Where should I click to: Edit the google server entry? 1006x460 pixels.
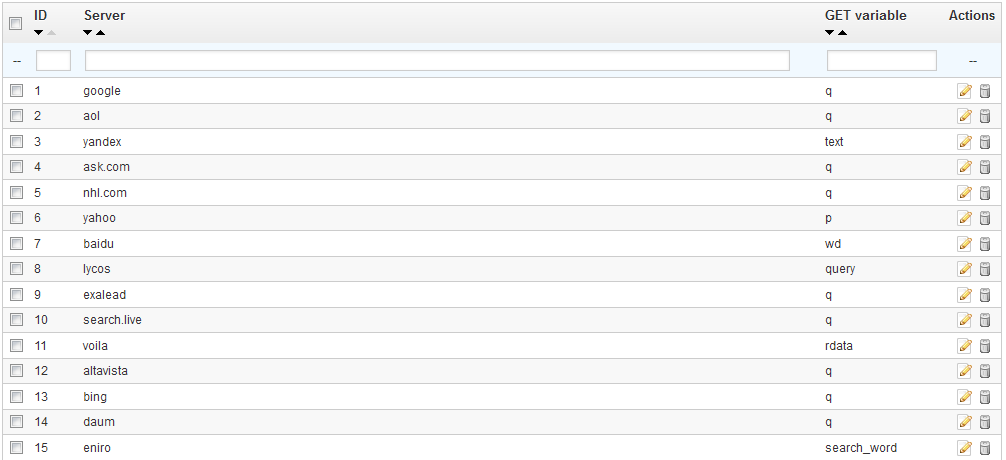(964, 91)
